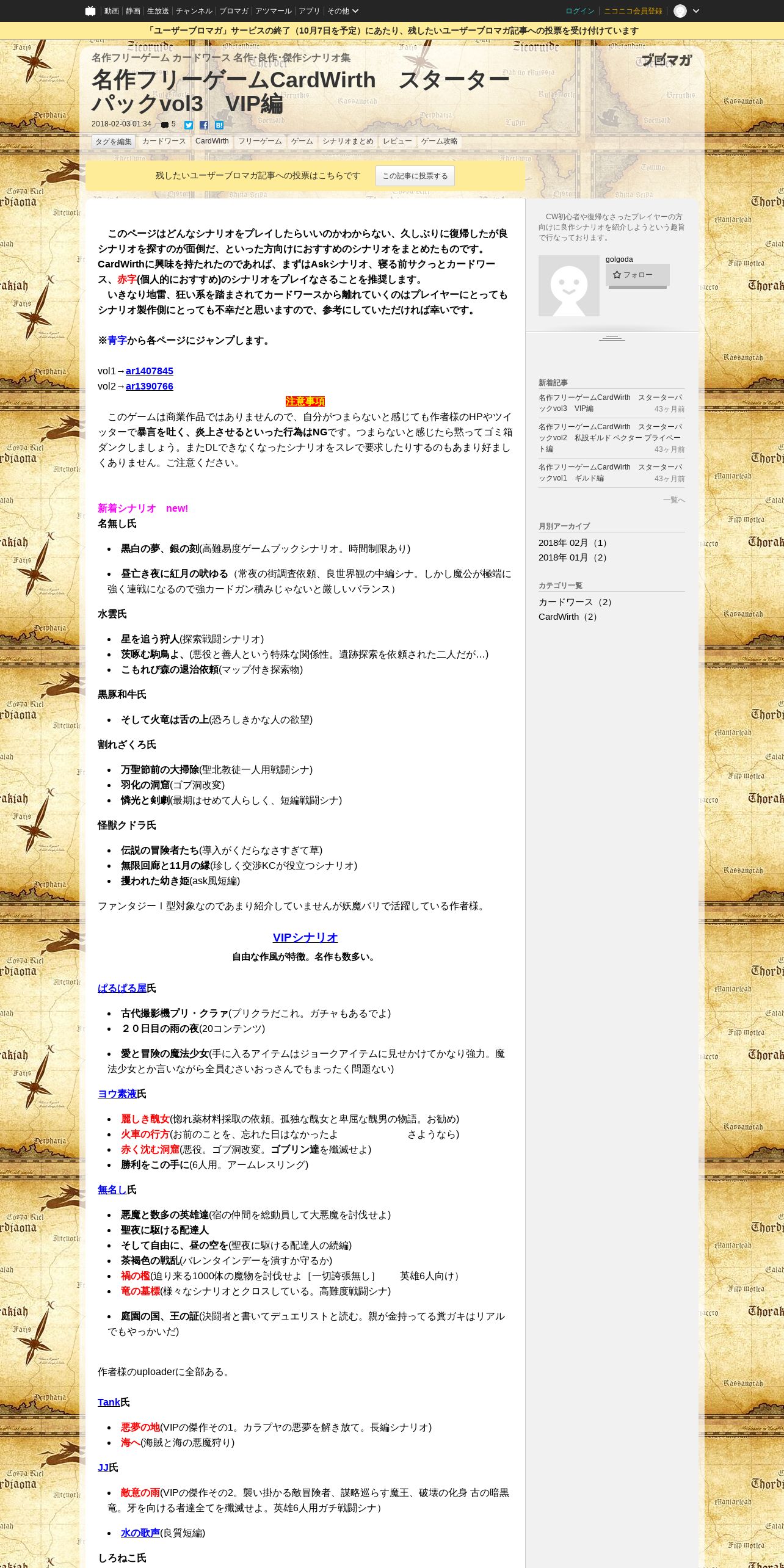Viewport: 784px width, 1568px height.
Task: Click golgoda author name
Action: click(619, 260)
